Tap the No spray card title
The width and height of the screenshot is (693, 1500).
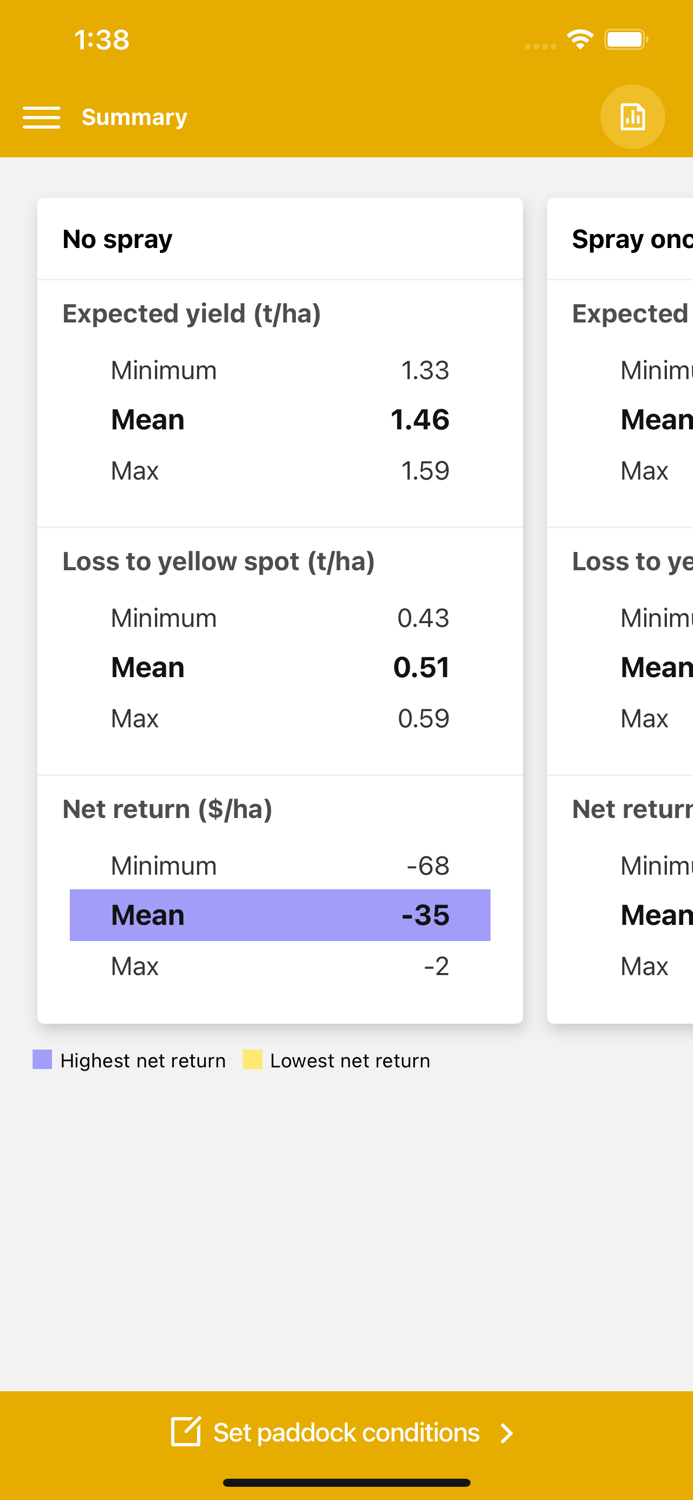tap(117, 239)
